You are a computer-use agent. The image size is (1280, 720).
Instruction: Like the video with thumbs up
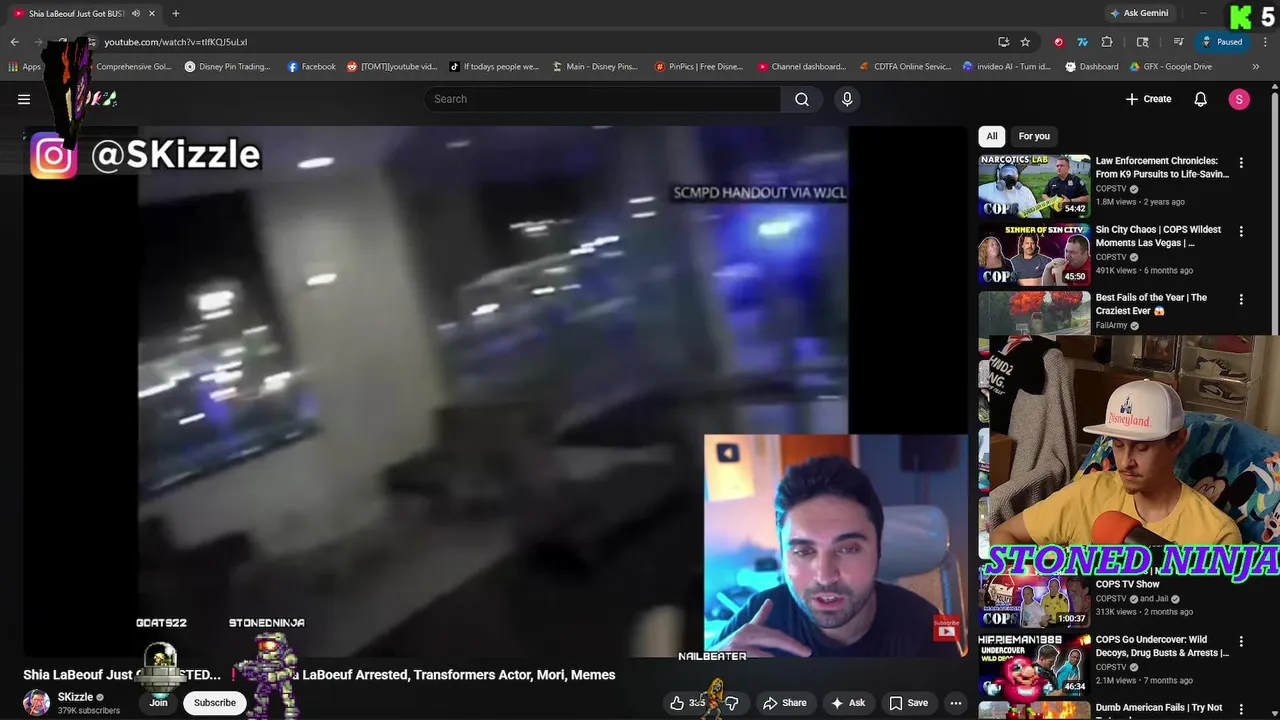coord(687,703)
